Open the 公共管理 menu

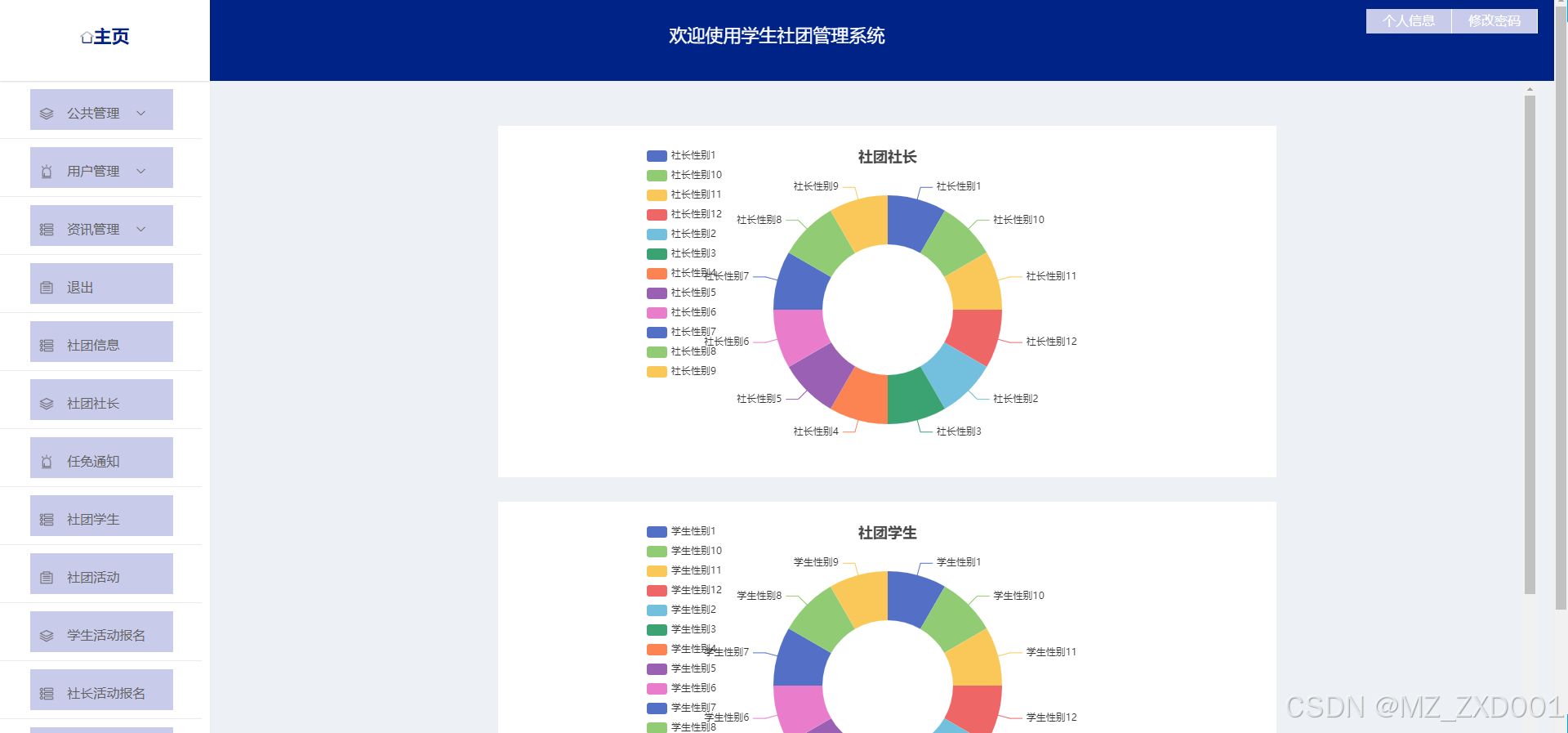point(101,110)
